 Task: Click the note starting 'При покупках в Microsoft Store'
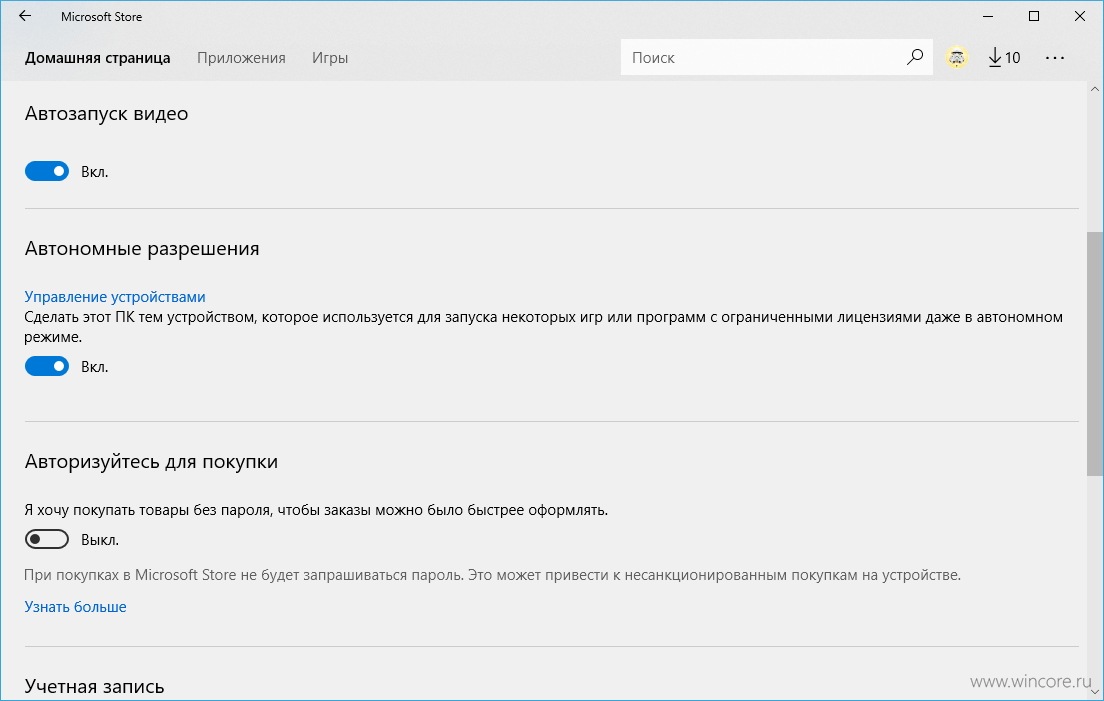click(x=493, y=575)
